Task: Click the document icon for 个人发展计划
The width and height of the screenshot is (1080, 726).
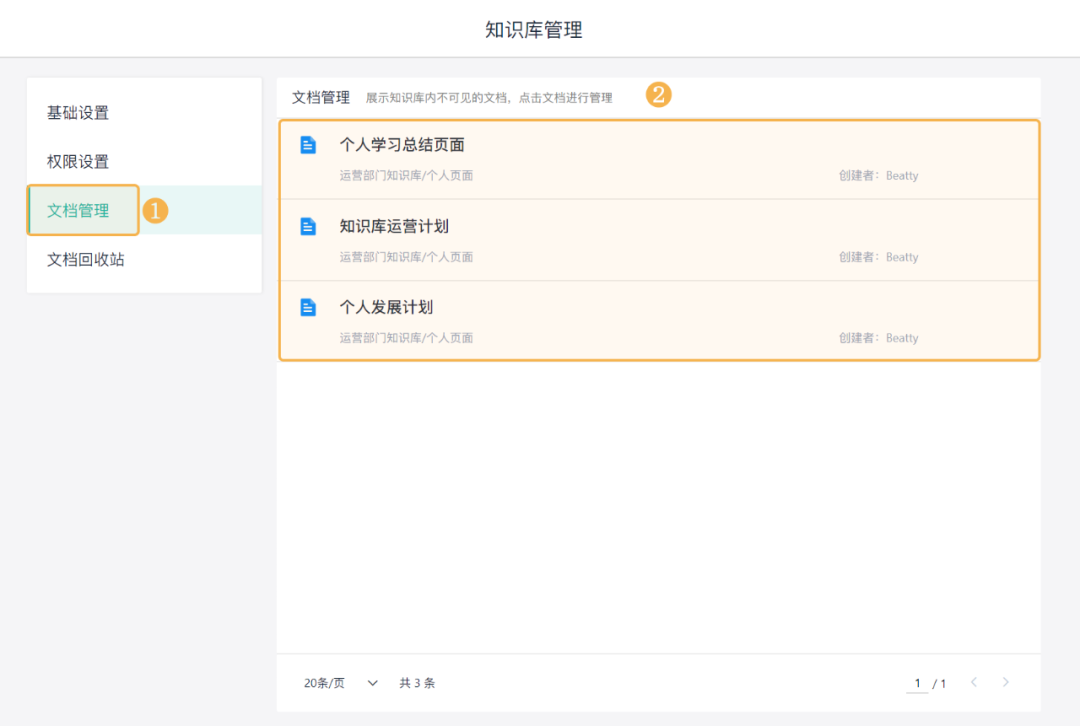Action: click(307, 307)
